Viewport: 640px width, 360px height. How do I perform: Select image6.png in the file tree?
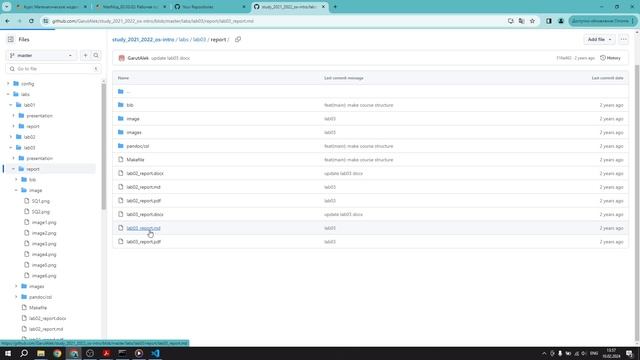point(44,276)
